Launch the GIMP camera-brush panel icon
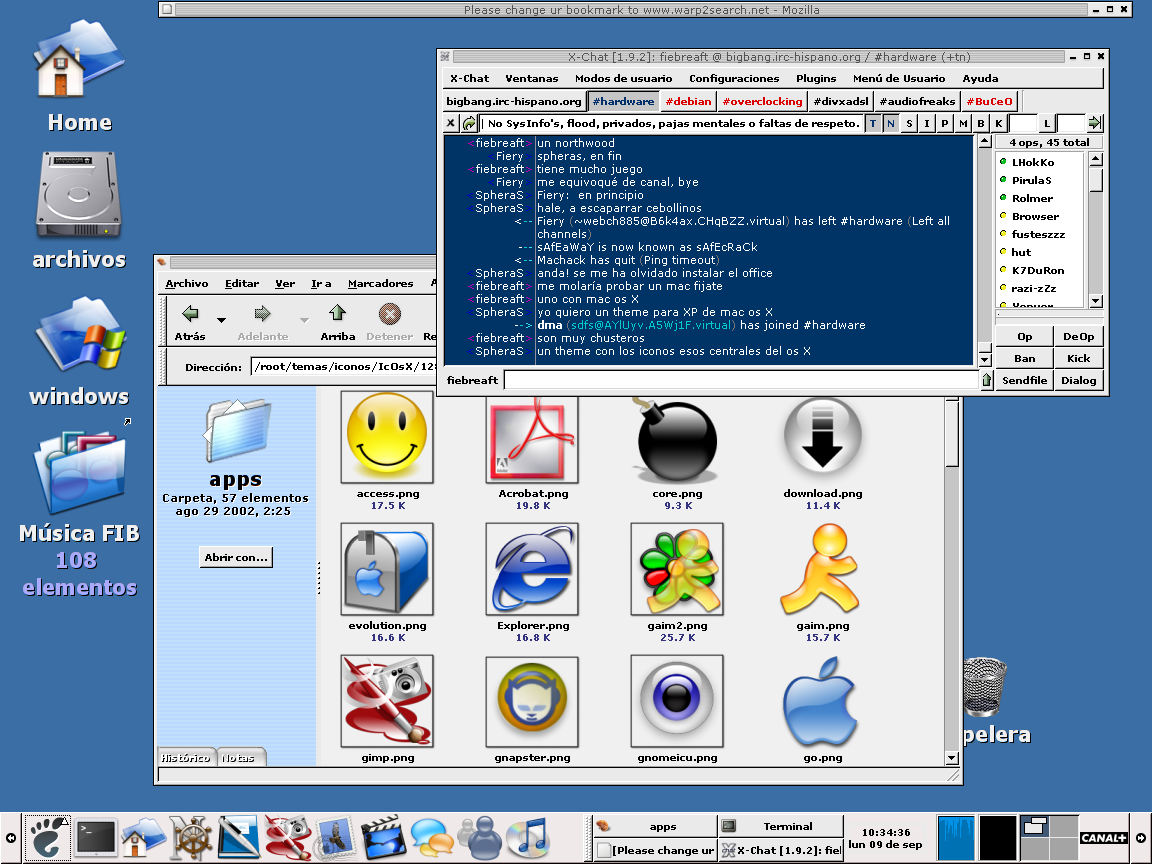 coord(288,838)
